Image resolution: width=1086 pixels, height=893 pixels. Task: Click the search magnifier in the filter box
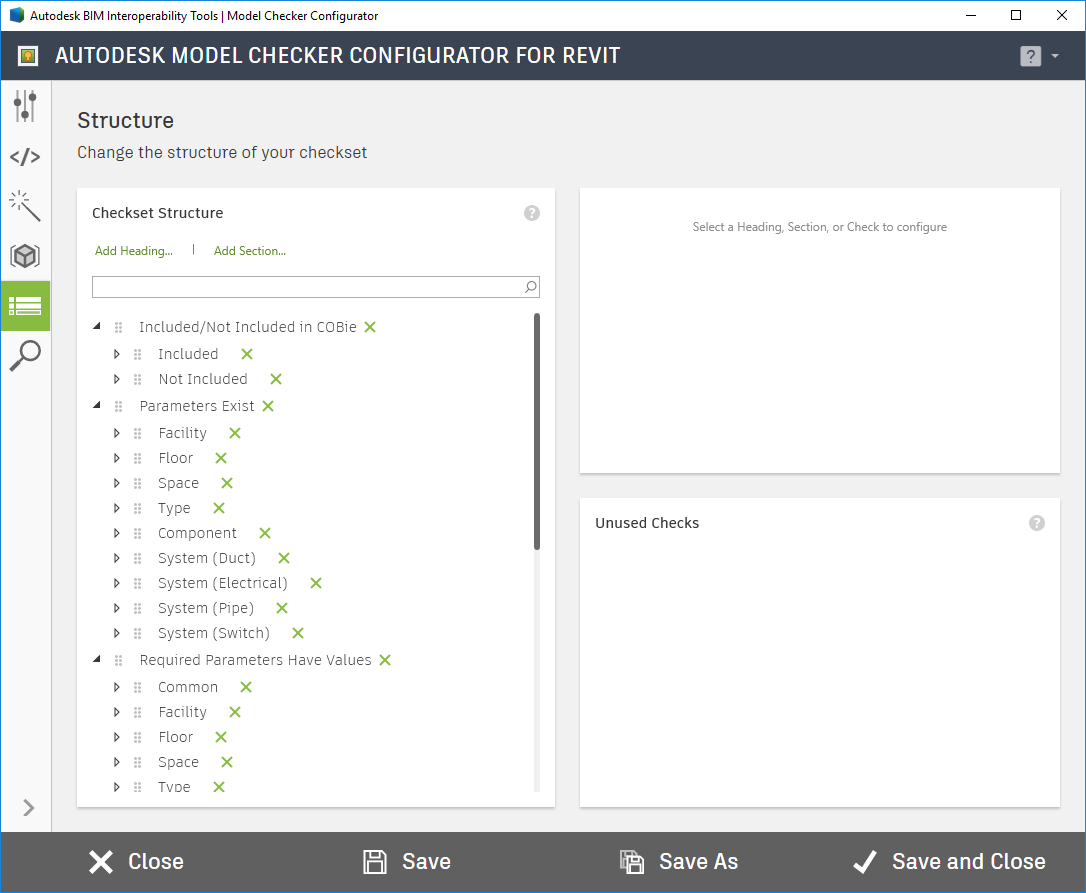coord(531,287)
